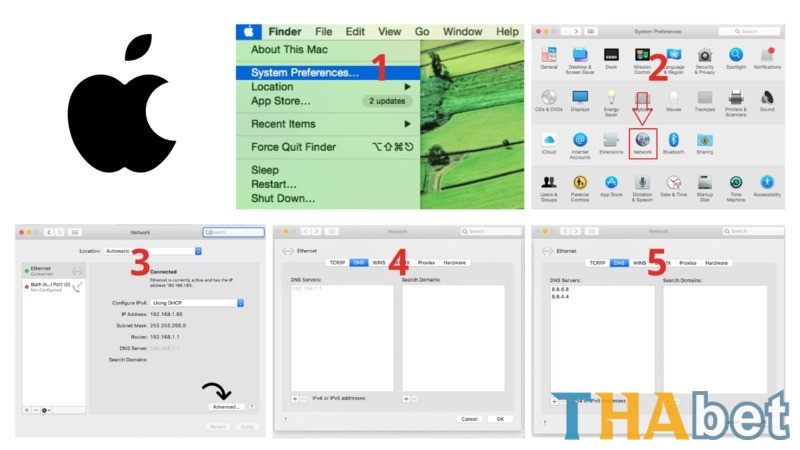Open the Configure IPv4 Using DHCP dropdown

point(197,303)
